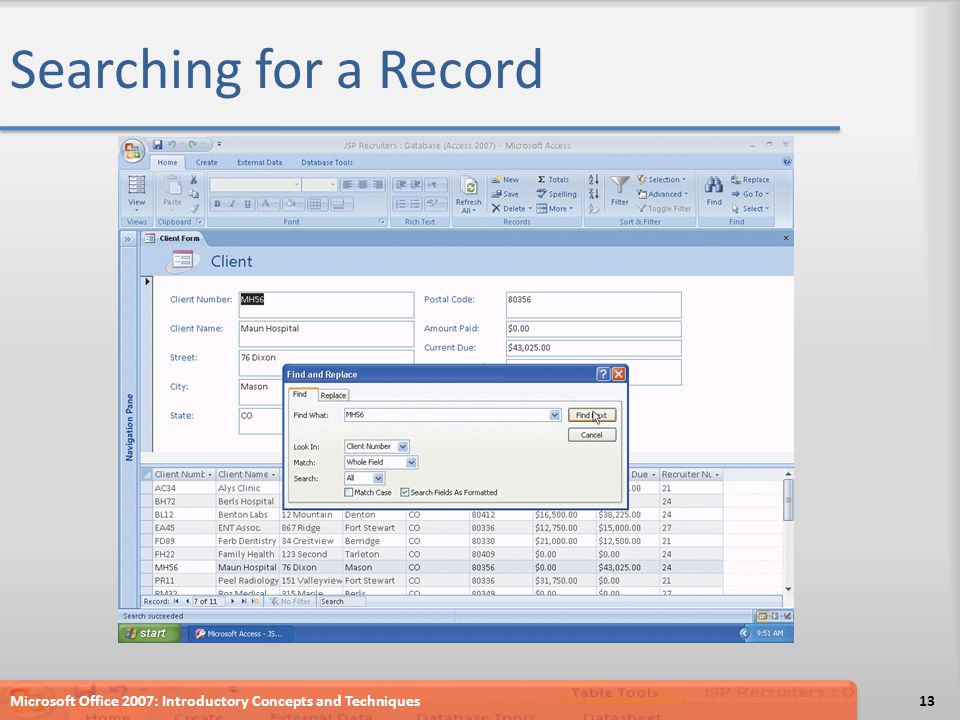Open the Search direction dropdown
The image size is (960, 720).
tap(378, 478)
